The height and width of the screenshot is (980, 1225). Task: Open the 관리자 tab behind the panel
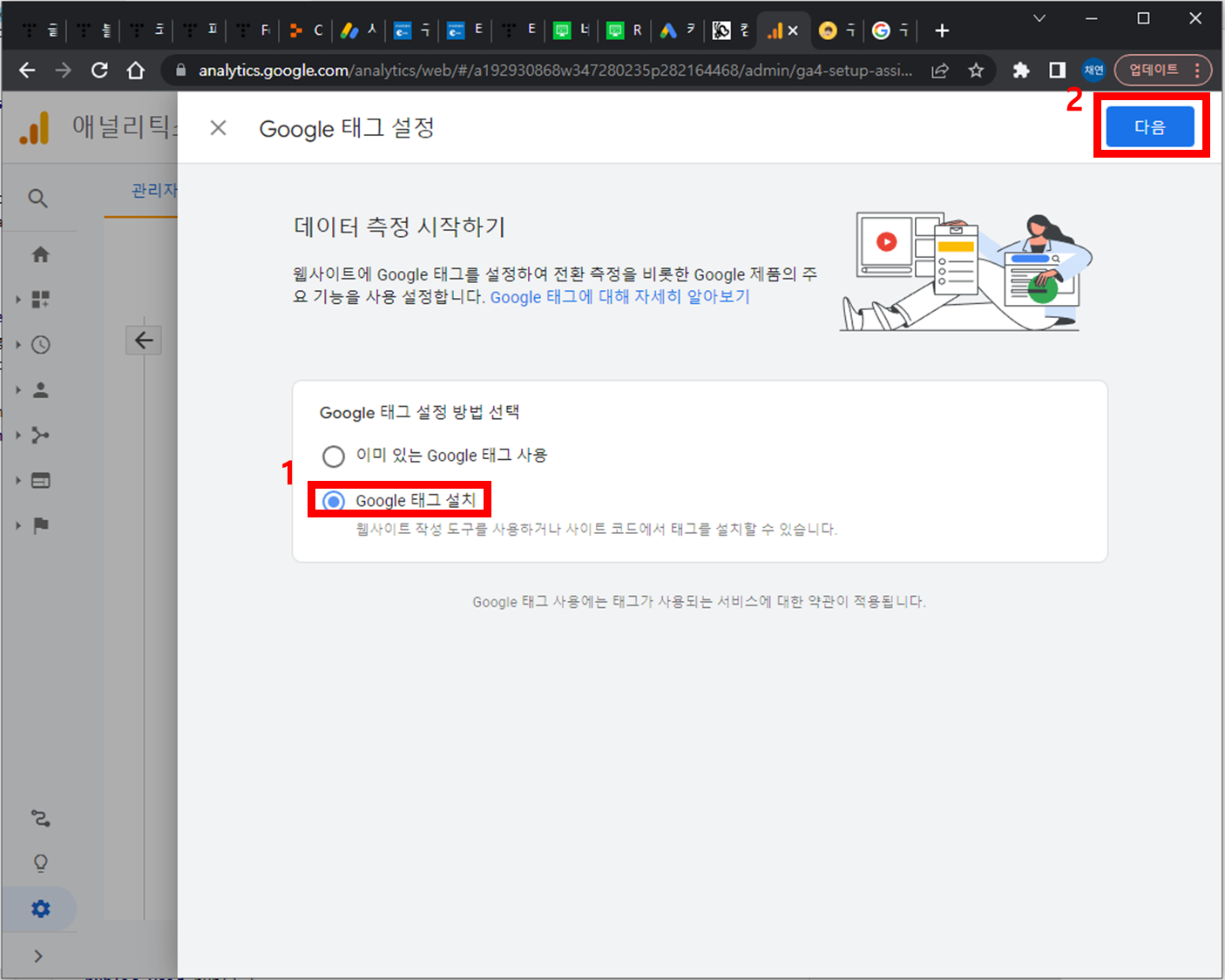click(154, 190)
